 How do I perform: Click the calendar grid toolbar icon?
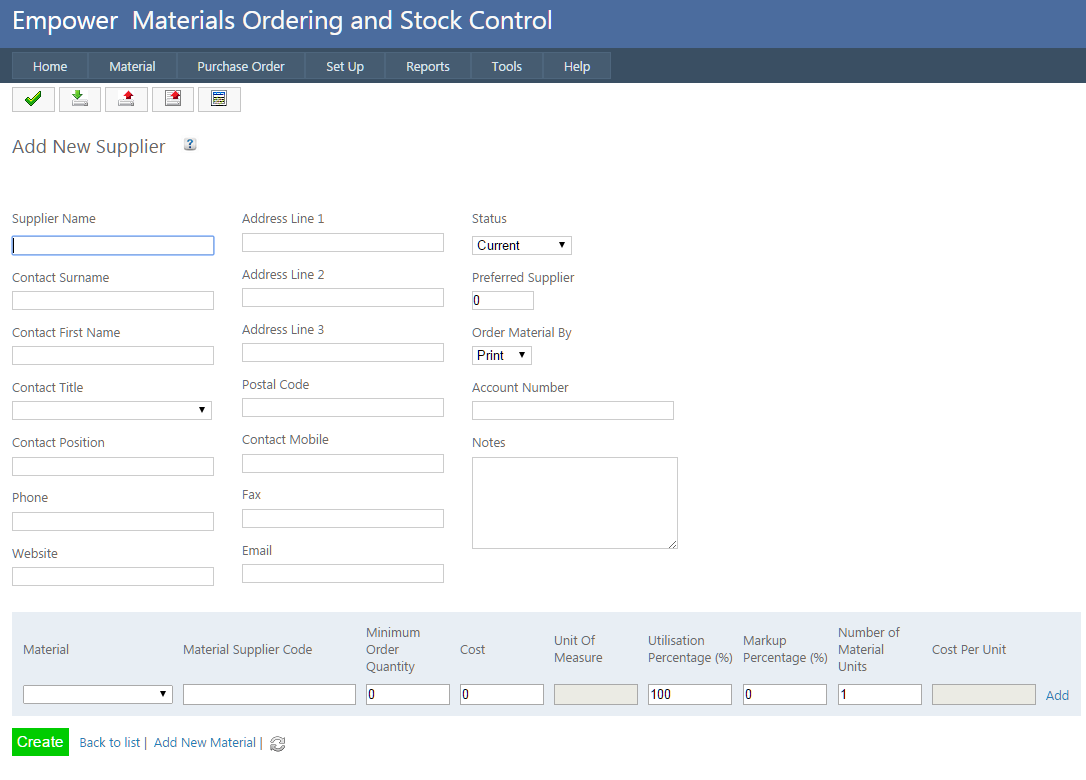pyautogui.click(x=219, y=99)
